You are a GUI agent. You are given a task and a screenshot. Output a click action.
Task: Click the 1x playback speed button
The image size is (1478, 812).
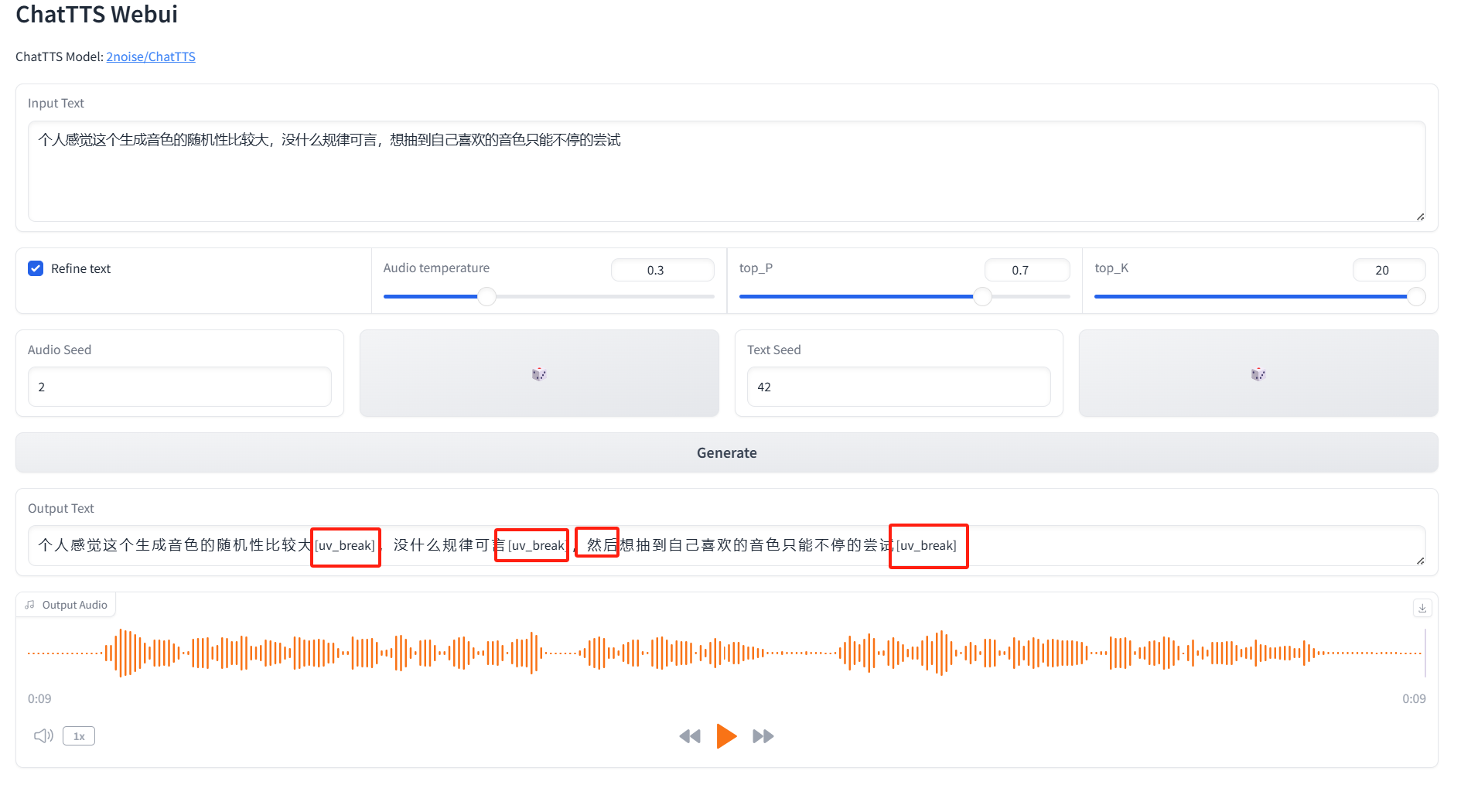tap(78, 735)
